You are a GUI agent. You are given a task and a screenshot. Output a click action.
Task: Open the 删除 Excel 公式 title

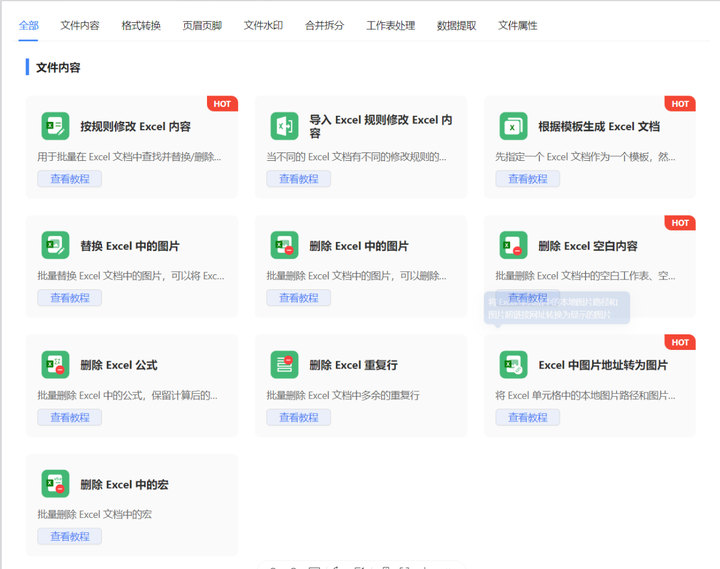click(119, 365)
